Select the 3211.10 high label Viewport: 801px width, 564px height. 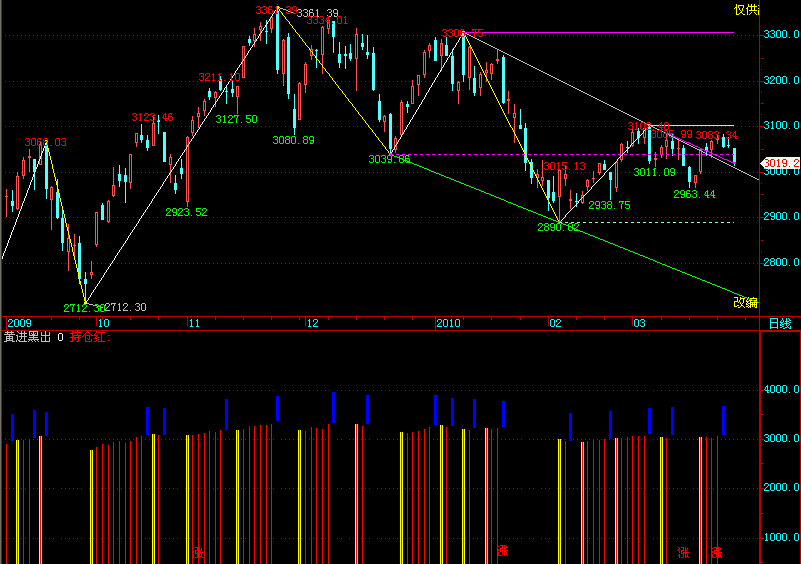(x=219, y=77)
